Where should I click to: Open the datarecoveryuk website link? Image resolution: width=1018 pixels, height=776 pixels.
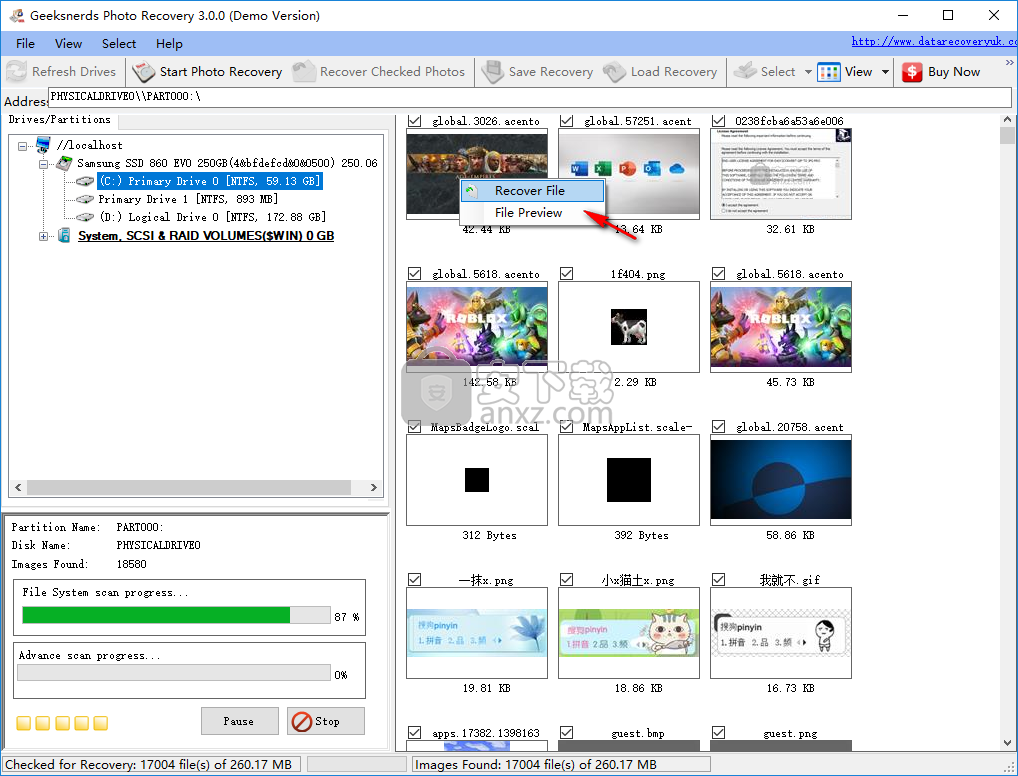tap(934, 42)
